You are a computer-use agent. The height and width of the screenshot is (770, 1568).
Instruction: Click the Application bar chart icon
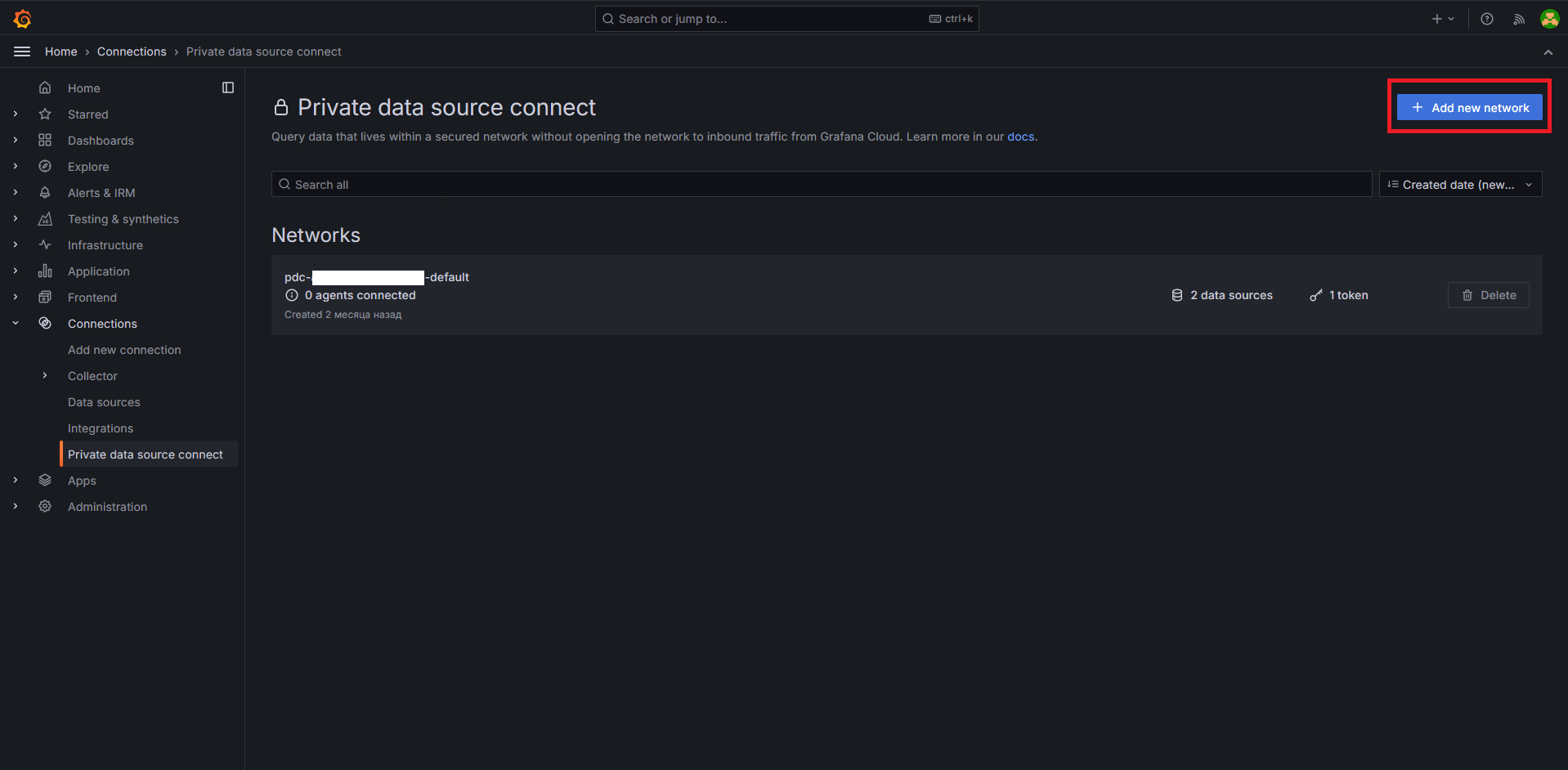[x=45, y=271]
